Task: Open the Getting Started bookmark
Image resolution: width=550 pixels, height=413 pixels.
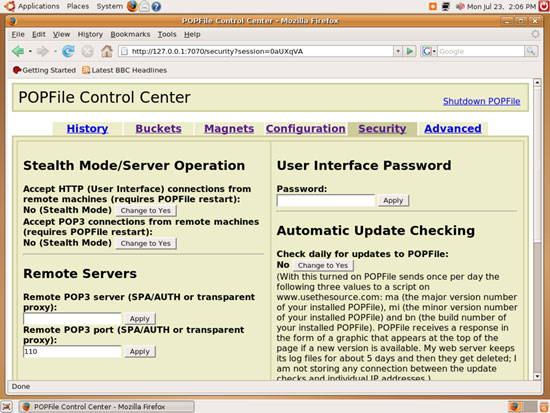Action: click(44, 70)
